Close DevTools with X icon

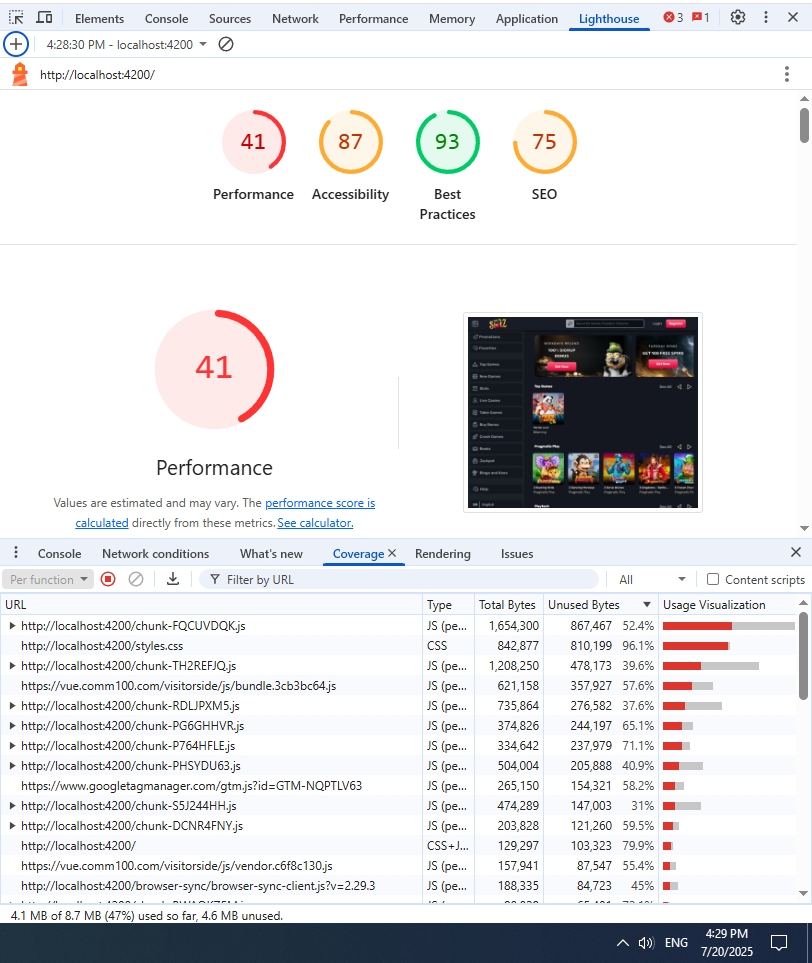pos(793,17)
